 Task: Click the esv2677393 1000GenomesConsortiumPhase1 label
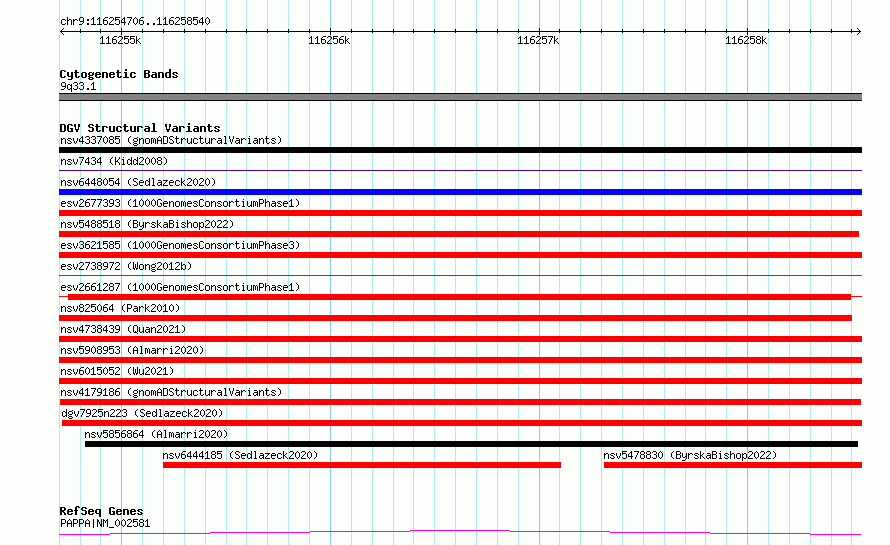[x=180, y=203]
